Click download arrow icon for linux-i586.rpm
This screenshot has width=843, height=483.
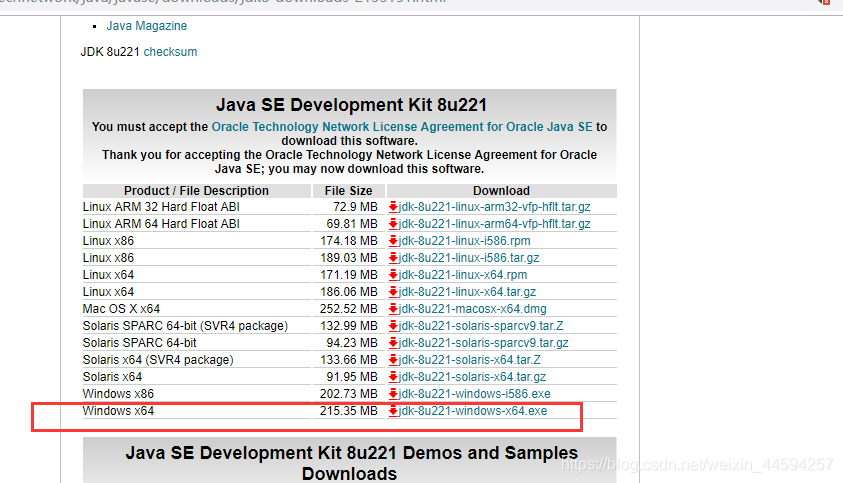pos(393,241)
